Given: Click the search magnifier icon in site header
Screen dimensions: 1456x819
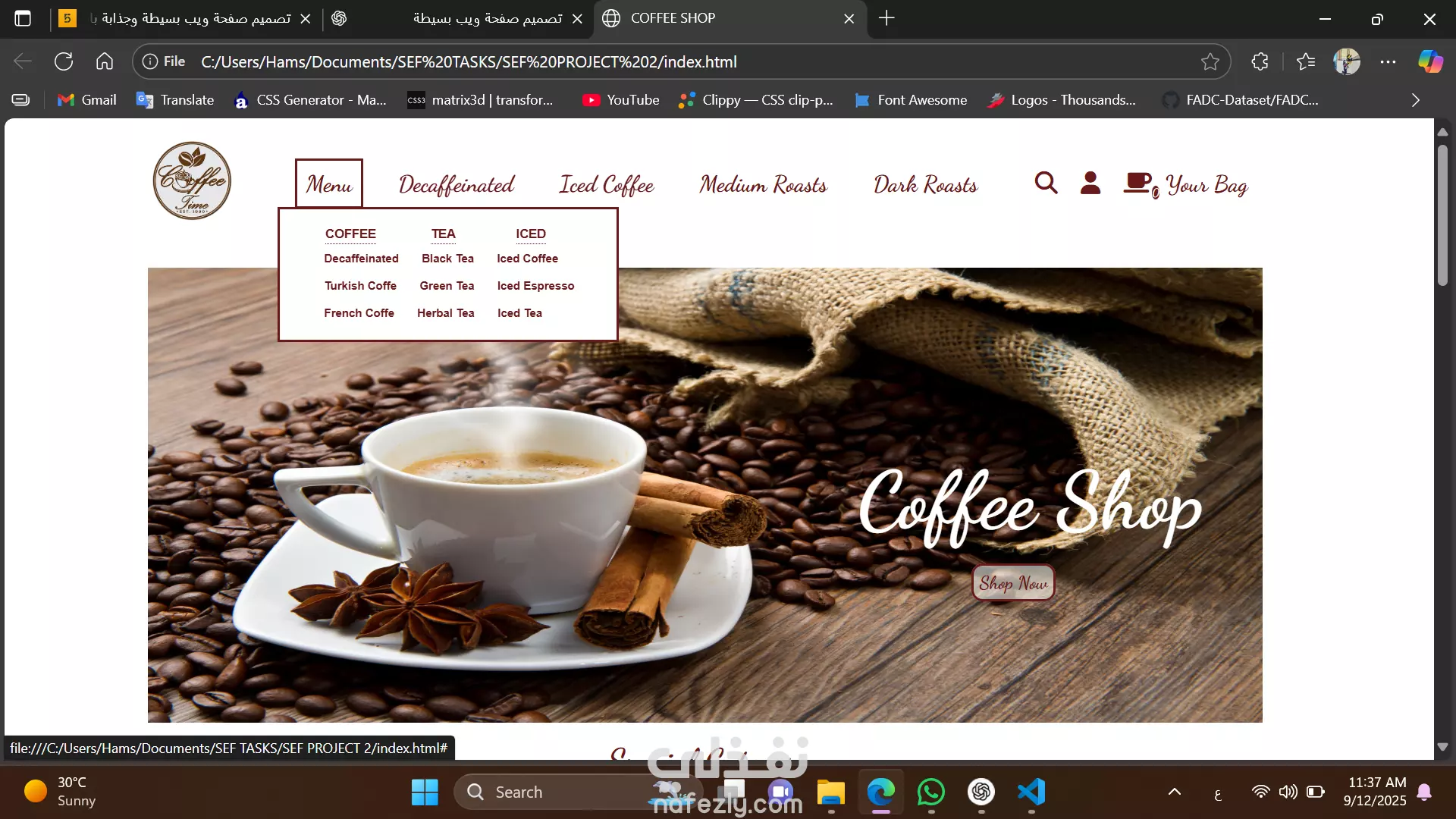Looking at the screenshot, I should [x=1046, y=183].
